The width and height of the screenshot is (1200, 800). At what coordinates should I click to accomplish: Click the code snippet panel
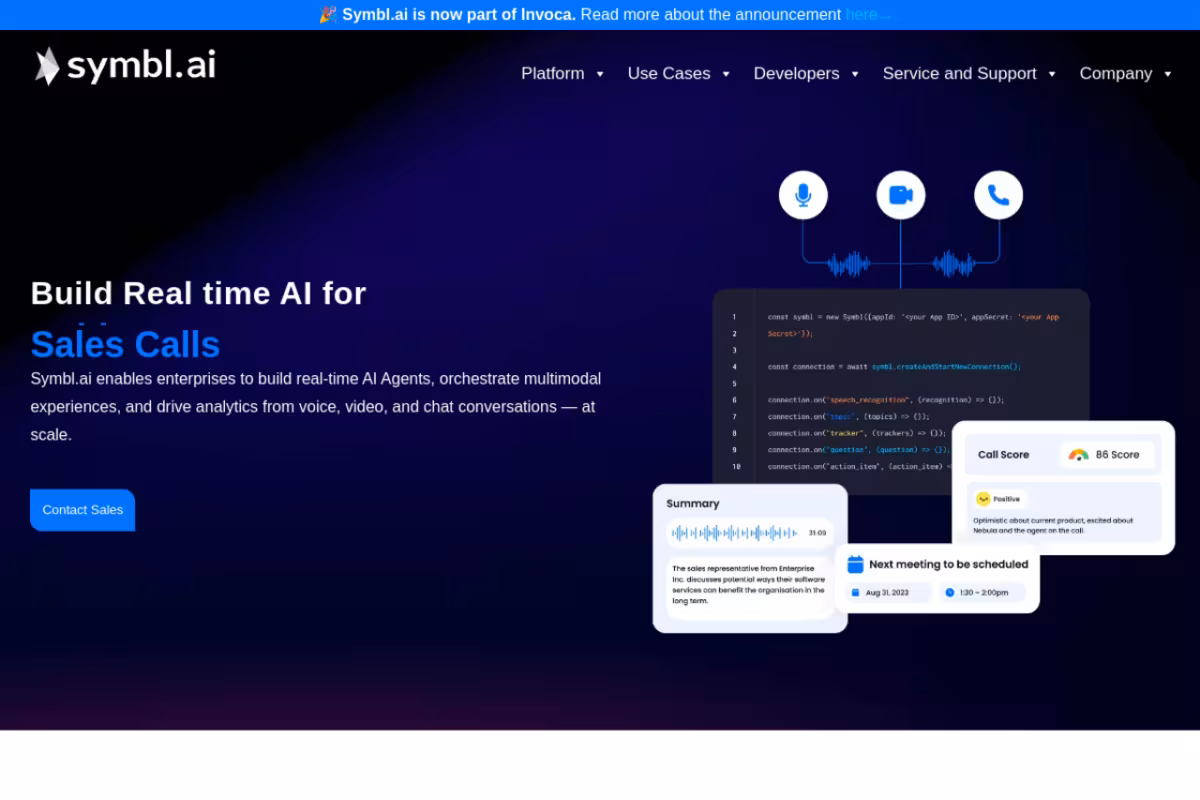900,390
